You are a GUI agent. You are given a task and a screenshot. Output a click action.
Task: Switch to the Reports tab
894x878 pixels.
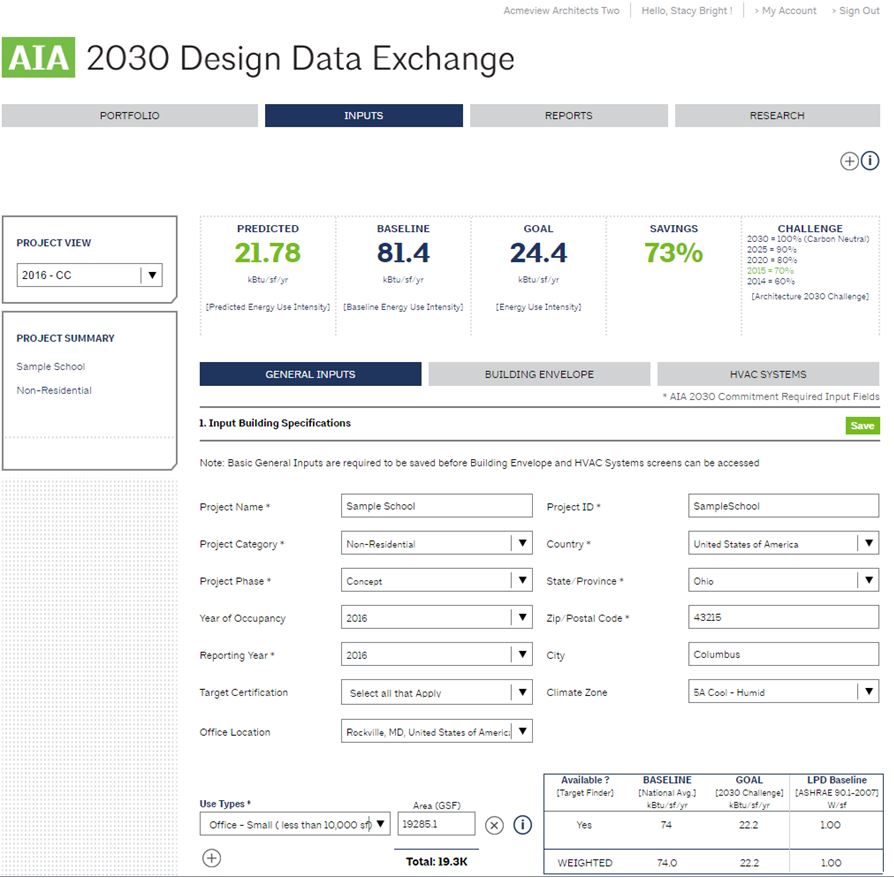pyautogui.click(x=568, y=116)
